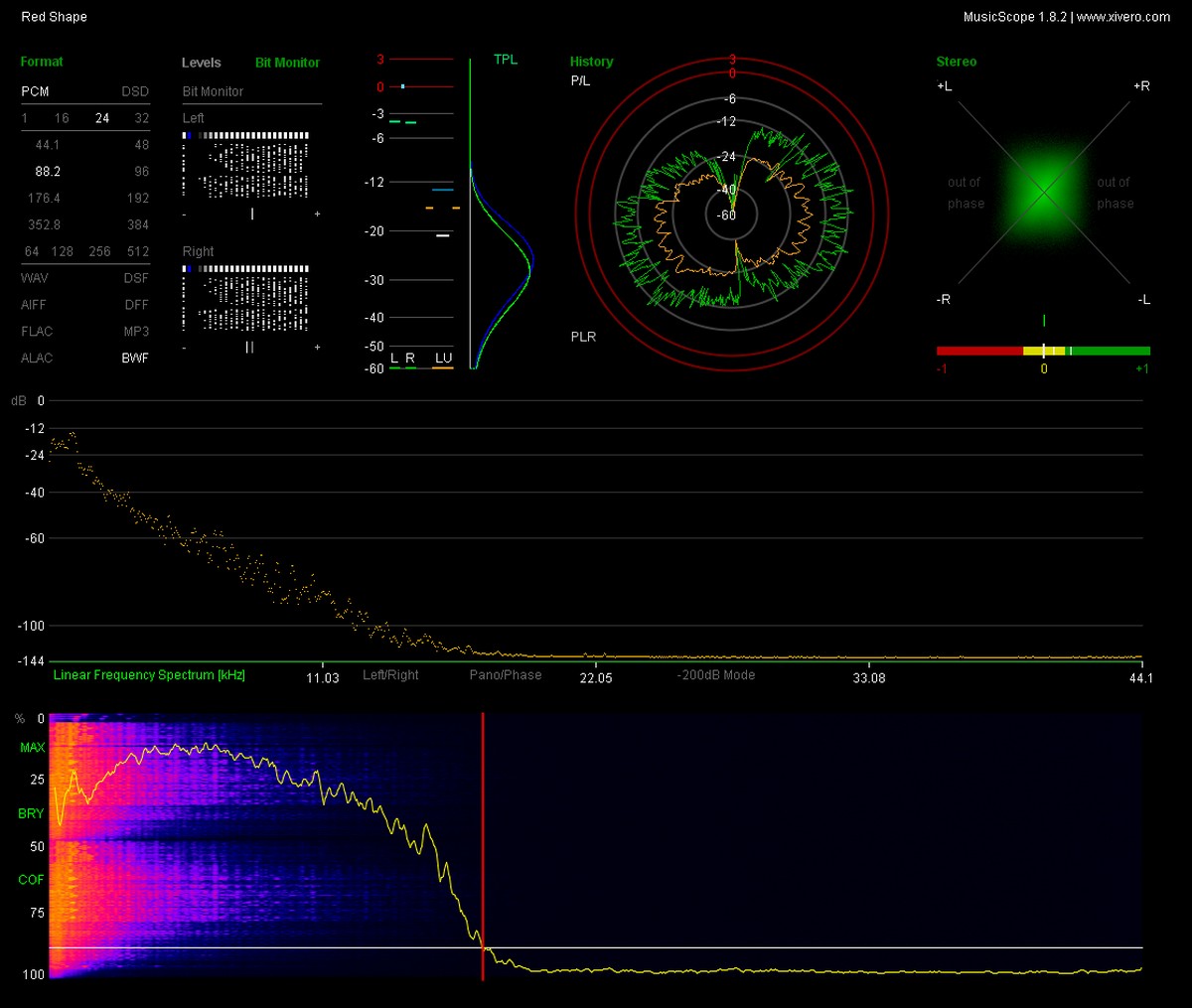Click the MP3 file type label

[x=136, y=332]
